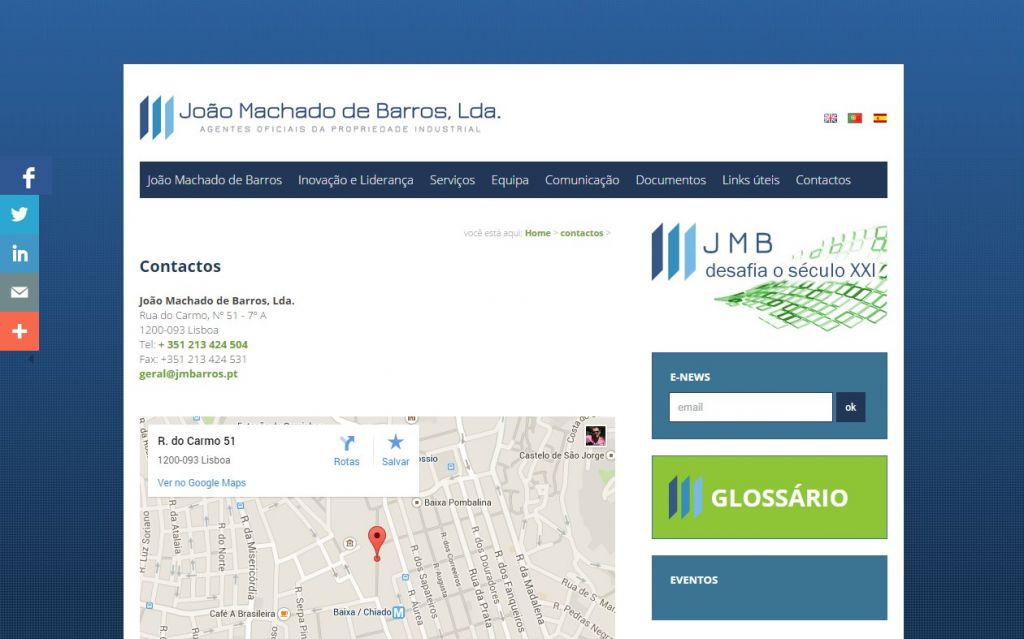Choose the Spanish flag language icon

click(x=879, y=118)
